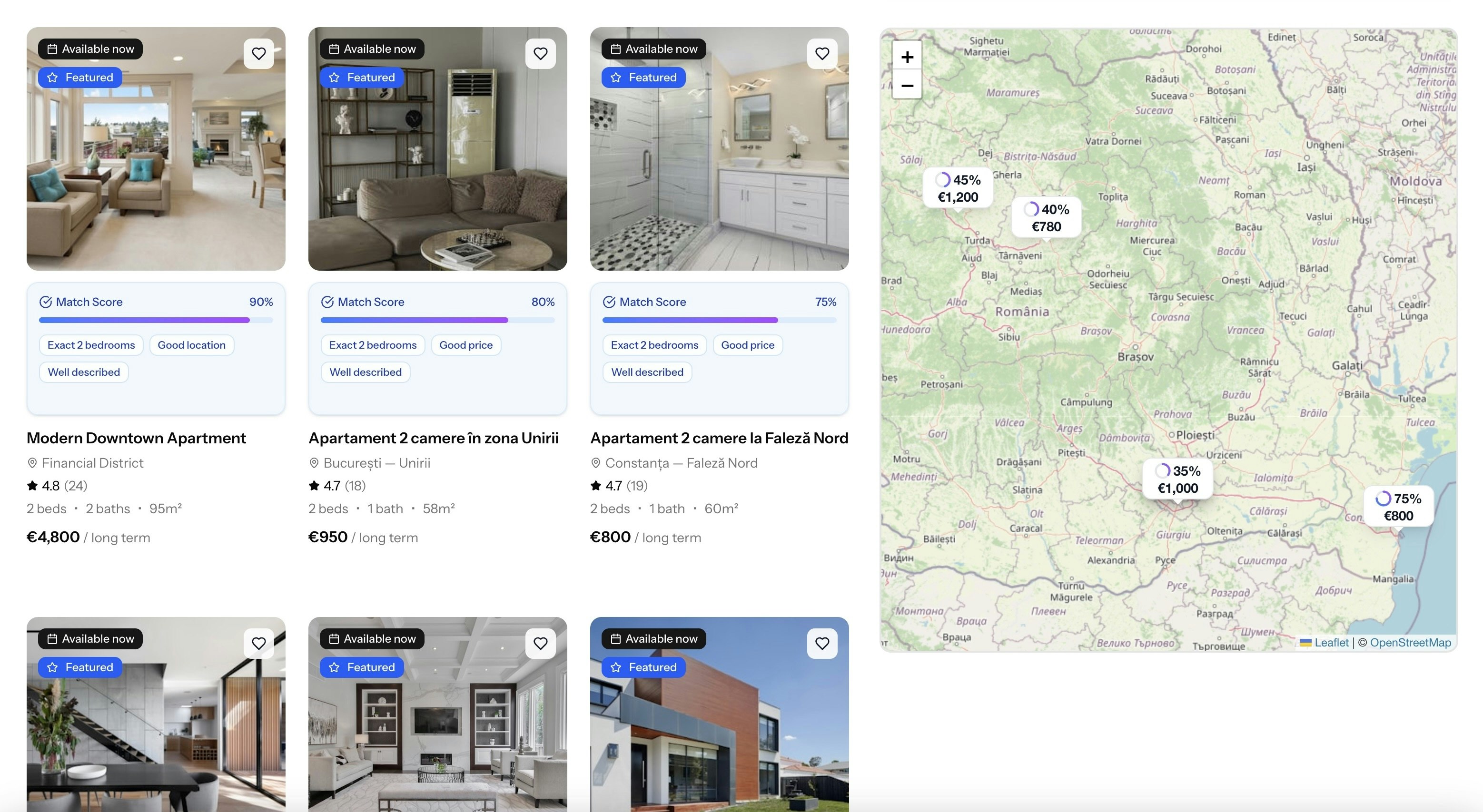Click calendar icon on the Unirii apartment's availability badge
This screenshot has width=1483, height=812.
coord(333,49)
